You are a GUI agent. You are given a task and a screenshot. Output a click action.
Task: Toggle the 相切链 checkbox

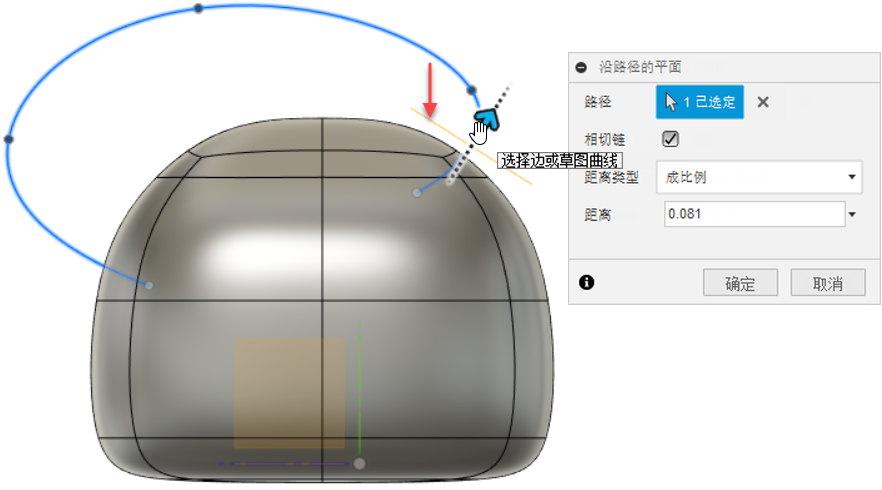[x=670, y=139]
